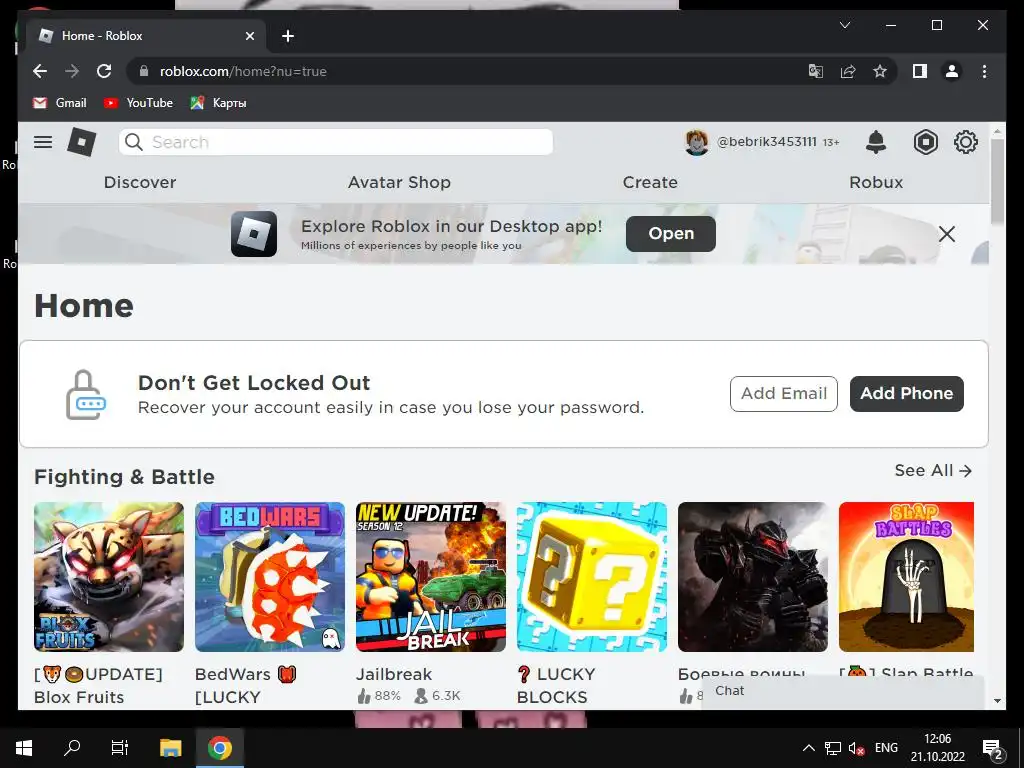Open the Robux page
This screenshot has height=768, width=1024.
[x=876, y=182]
